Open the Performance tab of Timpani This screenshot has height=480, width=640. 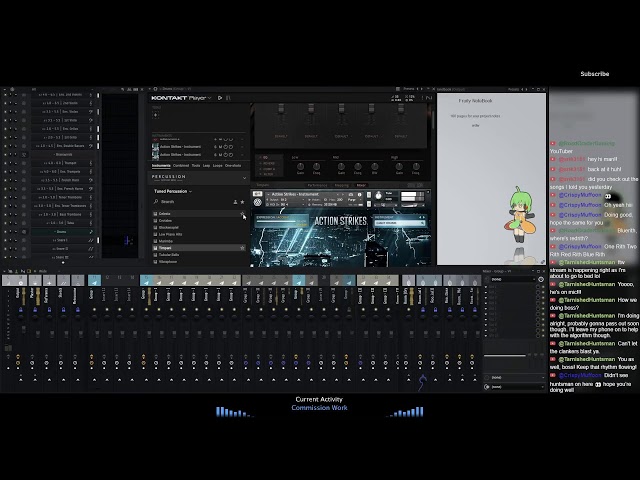click(317, 185)
